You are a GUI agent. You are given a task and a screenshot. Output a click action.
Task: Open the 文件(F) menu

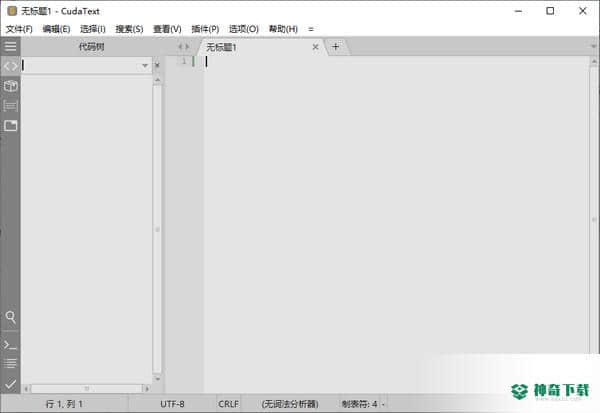tap(19, 29)
